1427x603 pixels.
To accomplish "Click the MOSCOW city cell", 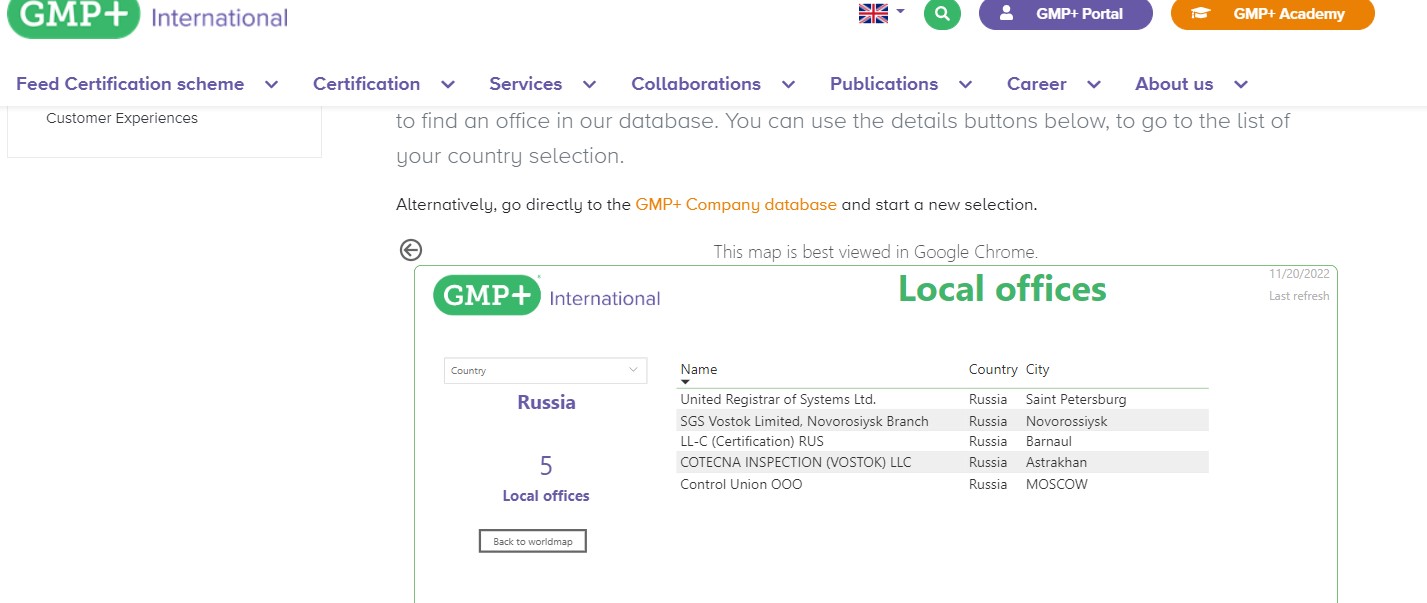I will [1057, 484].
